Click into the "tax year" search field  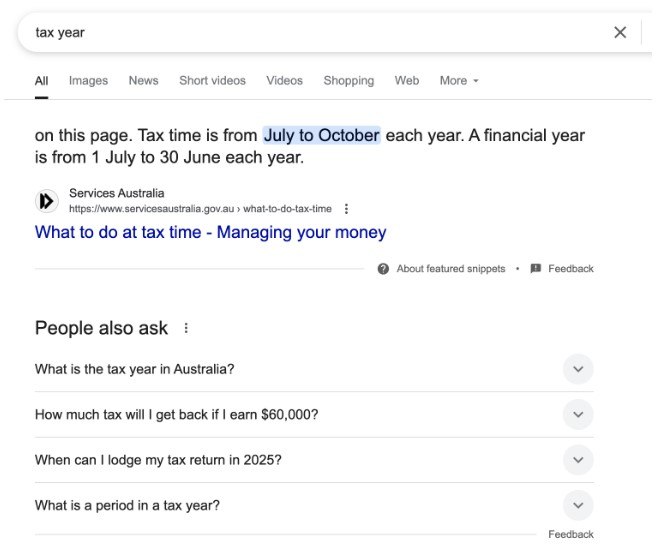tap(313, 32)
